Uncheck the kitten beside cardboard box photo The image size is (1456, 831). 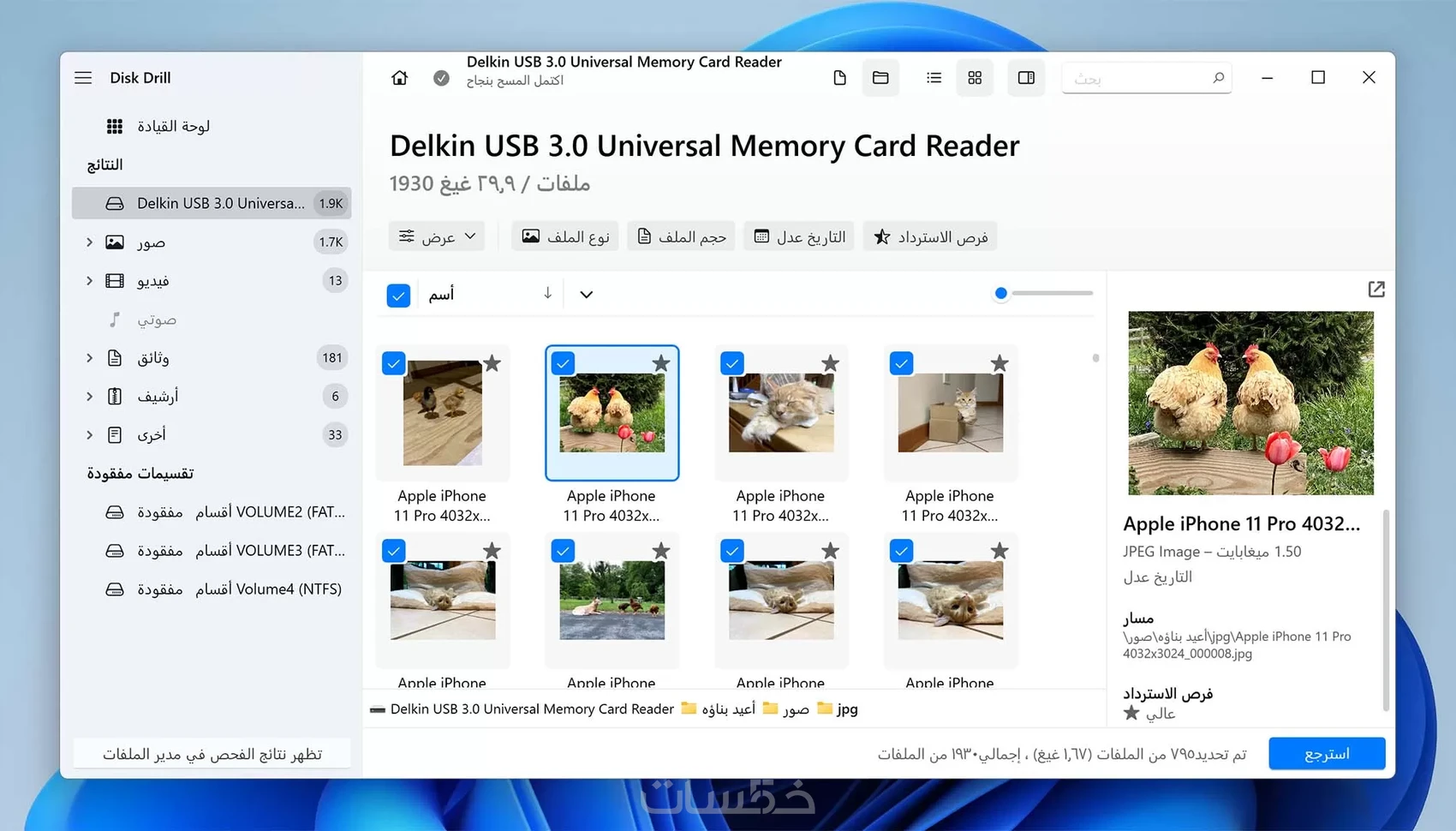(901, 363)
